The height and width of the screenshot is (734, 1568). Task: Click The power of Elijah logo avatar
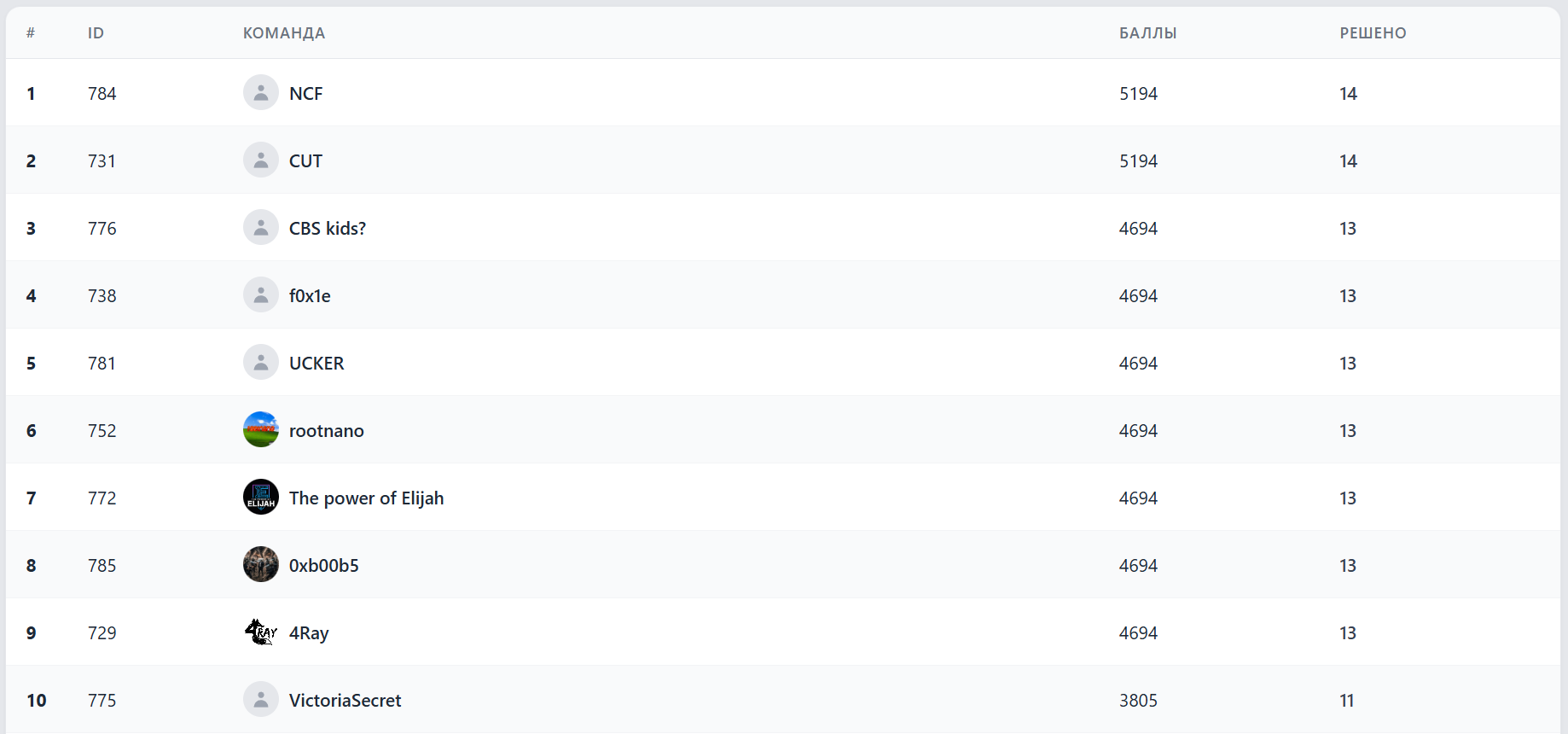[261, 497]
